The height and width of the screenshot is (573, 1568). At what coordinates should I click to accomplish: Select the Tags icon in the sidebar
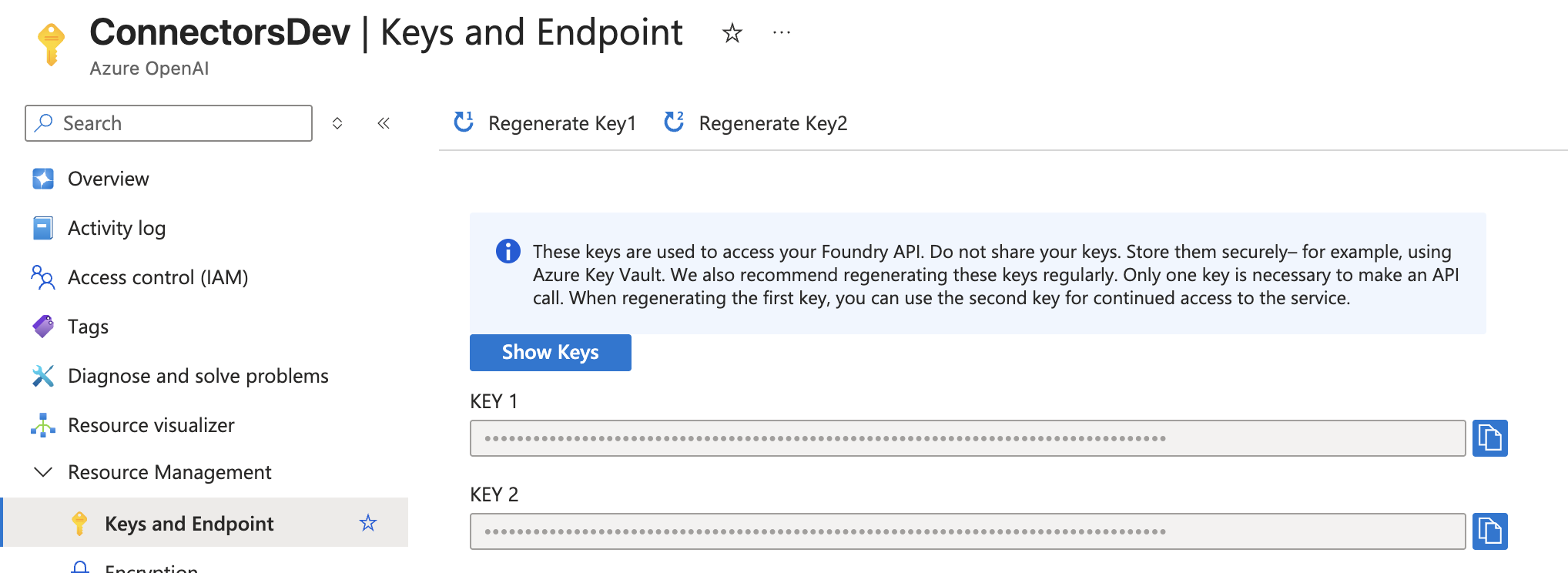point(42,327)
